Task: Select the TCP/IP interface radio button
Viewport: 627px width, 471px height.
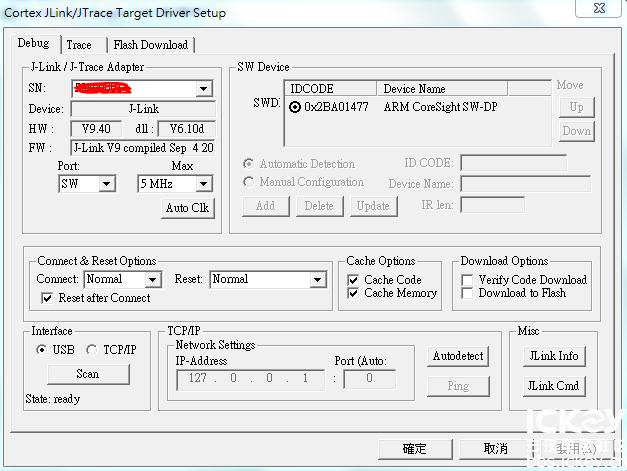Action: click(x=92, y=350)
